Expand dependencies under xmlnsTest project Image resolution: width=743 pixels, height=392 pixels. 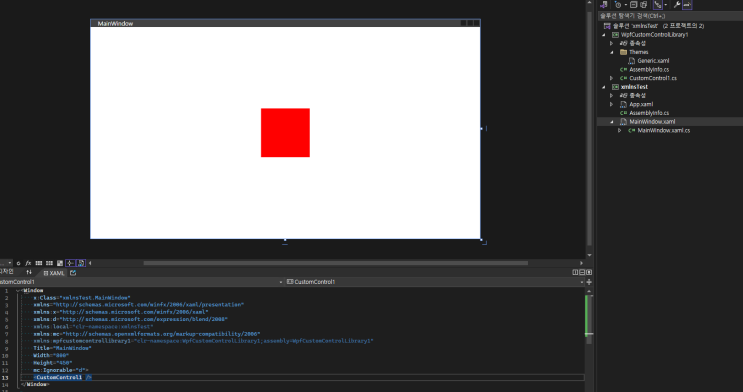(611, 95)
